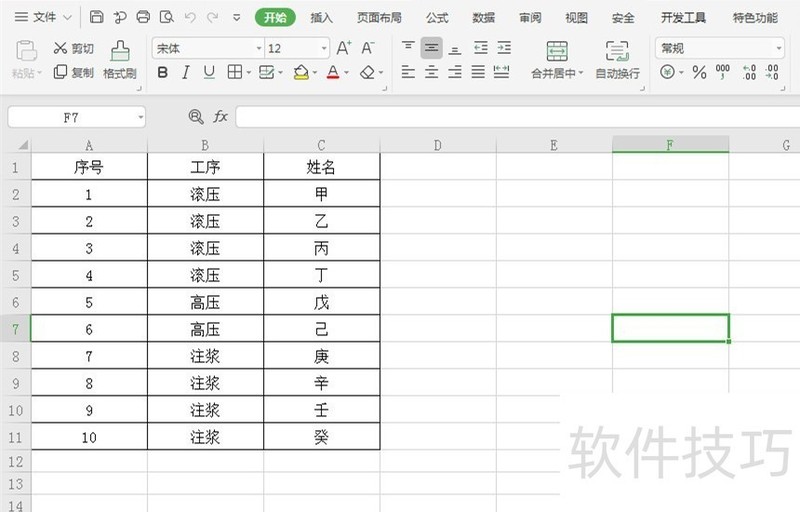Click Auto Wrap (自动换行) button
The image size is (800, 512).
617,60
